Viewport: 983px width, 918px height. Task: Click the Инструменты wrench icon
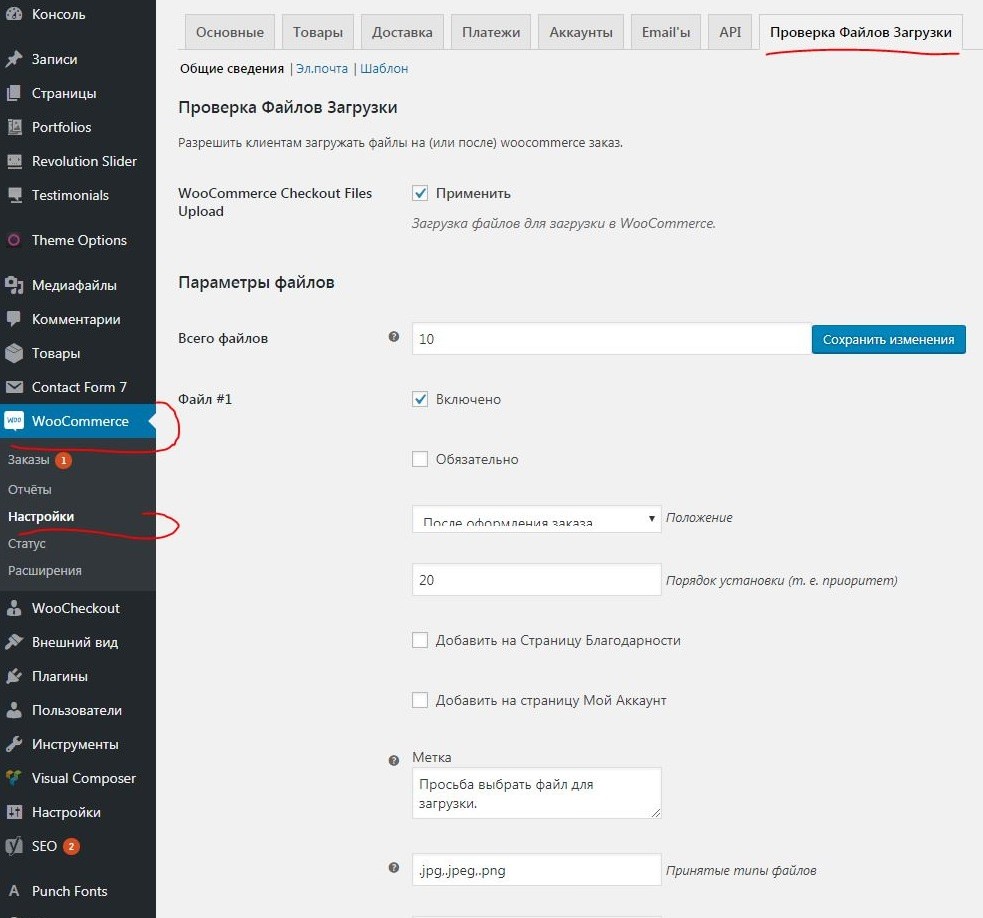14,744
